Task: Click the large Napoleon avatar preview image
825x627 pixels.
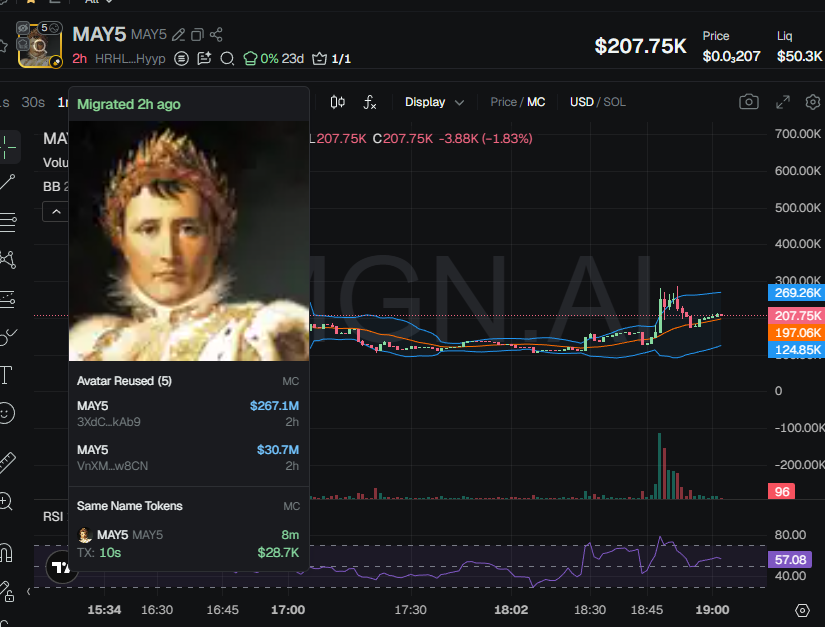Action: [189, 241]
